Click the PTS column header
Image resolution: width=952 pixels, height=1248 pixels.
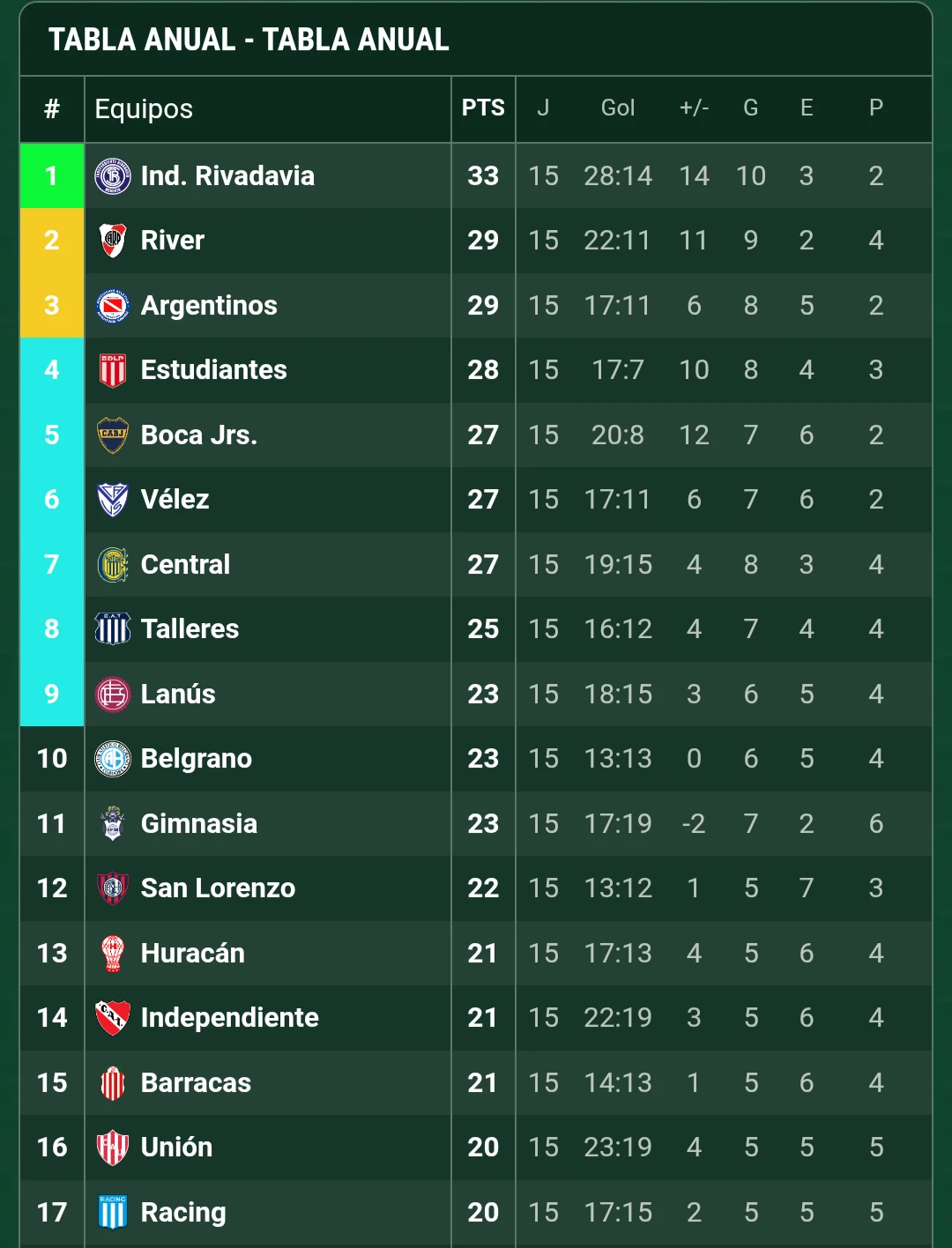(483, 108)
